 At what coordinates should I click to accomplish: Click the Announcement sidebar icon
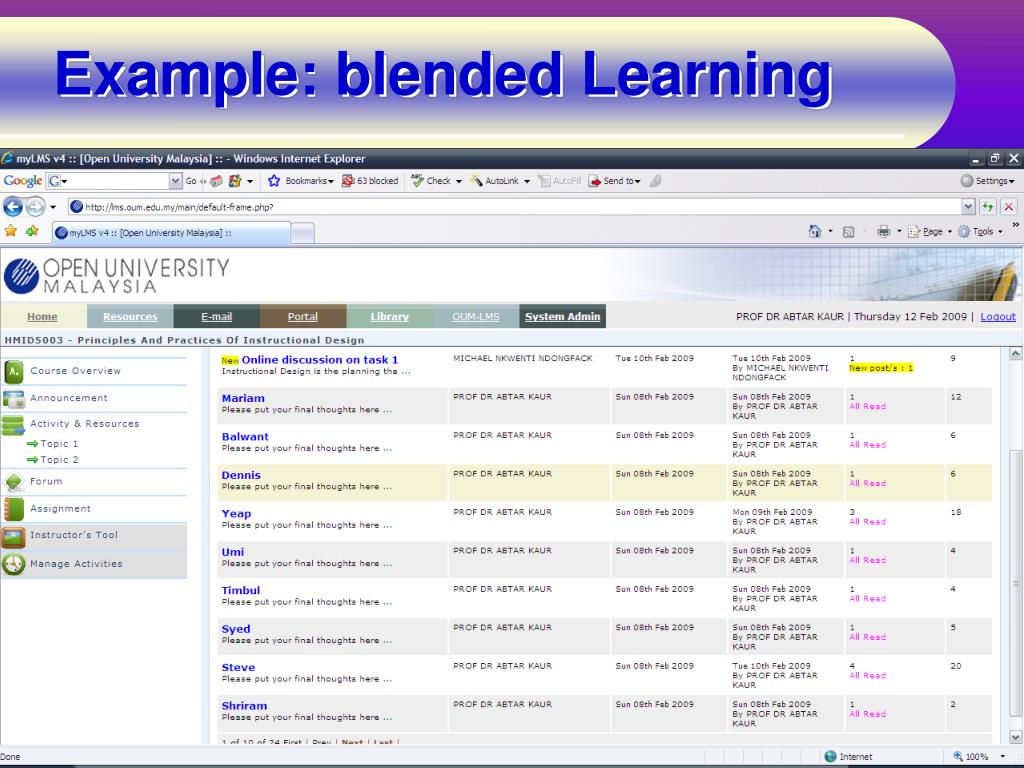[x=14, y=399]
